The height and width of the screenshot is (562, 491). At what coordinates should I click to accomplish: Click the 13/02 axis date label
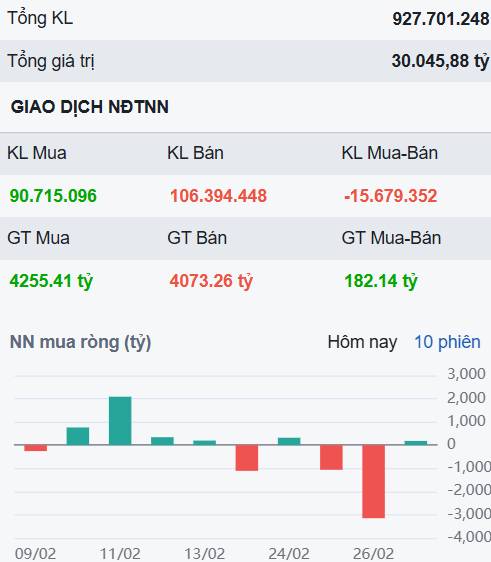coord(205,554)
